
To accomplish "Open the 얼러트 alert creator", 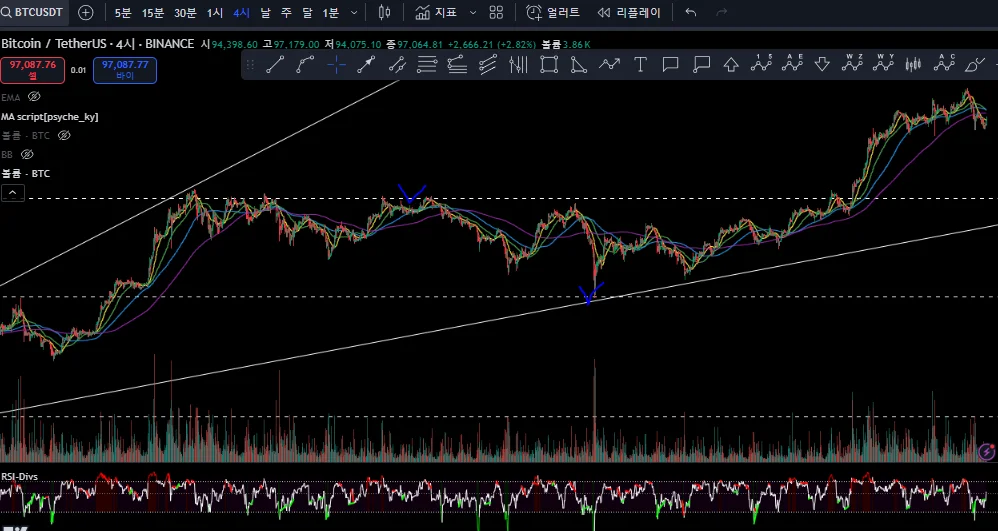I will pos(553,13).
